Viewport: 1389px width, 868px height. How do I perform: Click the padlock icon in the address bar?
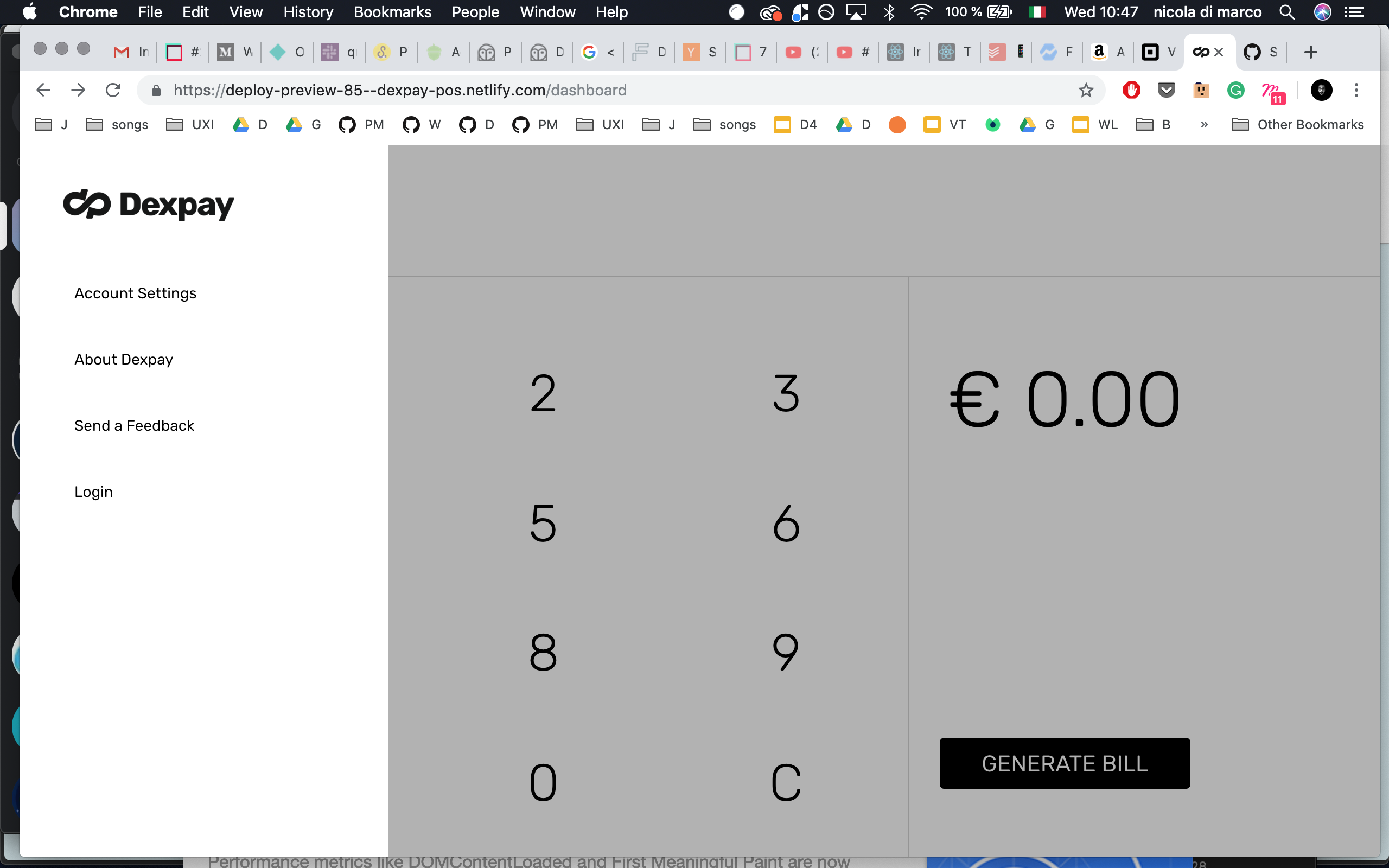[x=155, y=90]
